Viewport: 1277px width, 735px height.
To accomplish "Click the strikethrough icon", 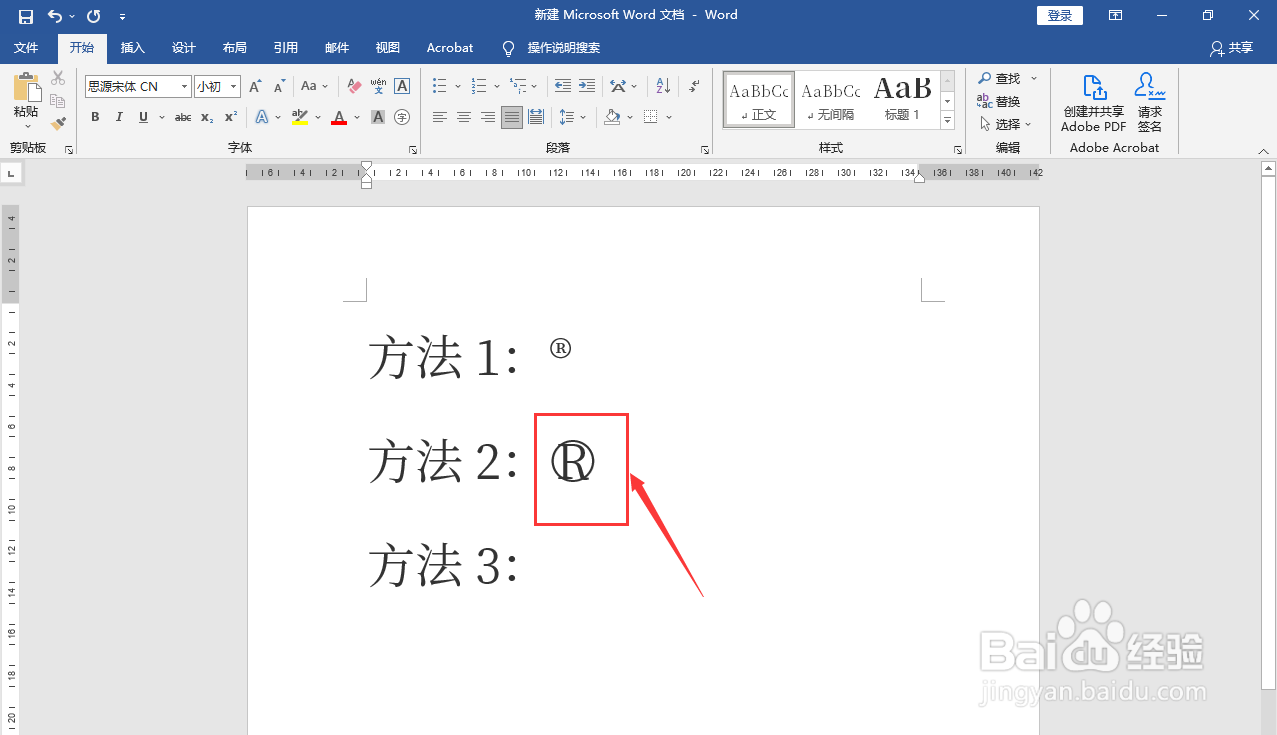I will pyautogui.click(x=182, y=117).
